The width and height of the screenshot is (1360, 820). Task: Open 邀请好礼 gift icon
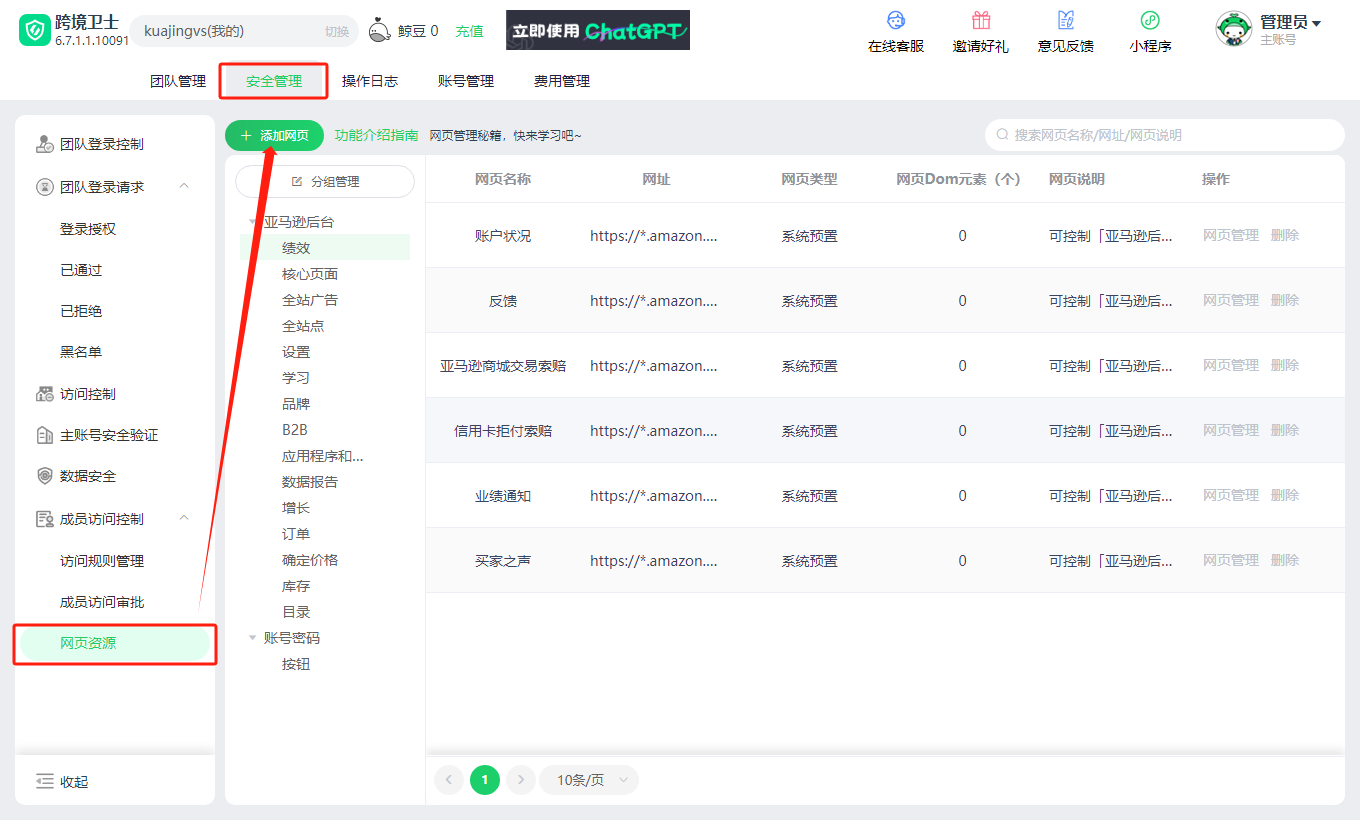(x=981, y=20)
